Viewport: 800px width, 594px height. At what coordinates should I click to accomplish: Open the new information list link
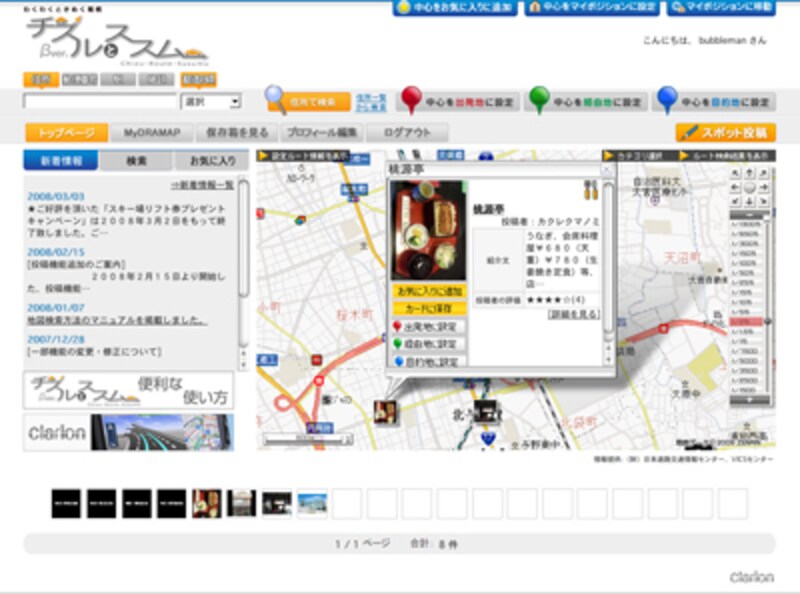pyautogui.click(x=202, y=185)
